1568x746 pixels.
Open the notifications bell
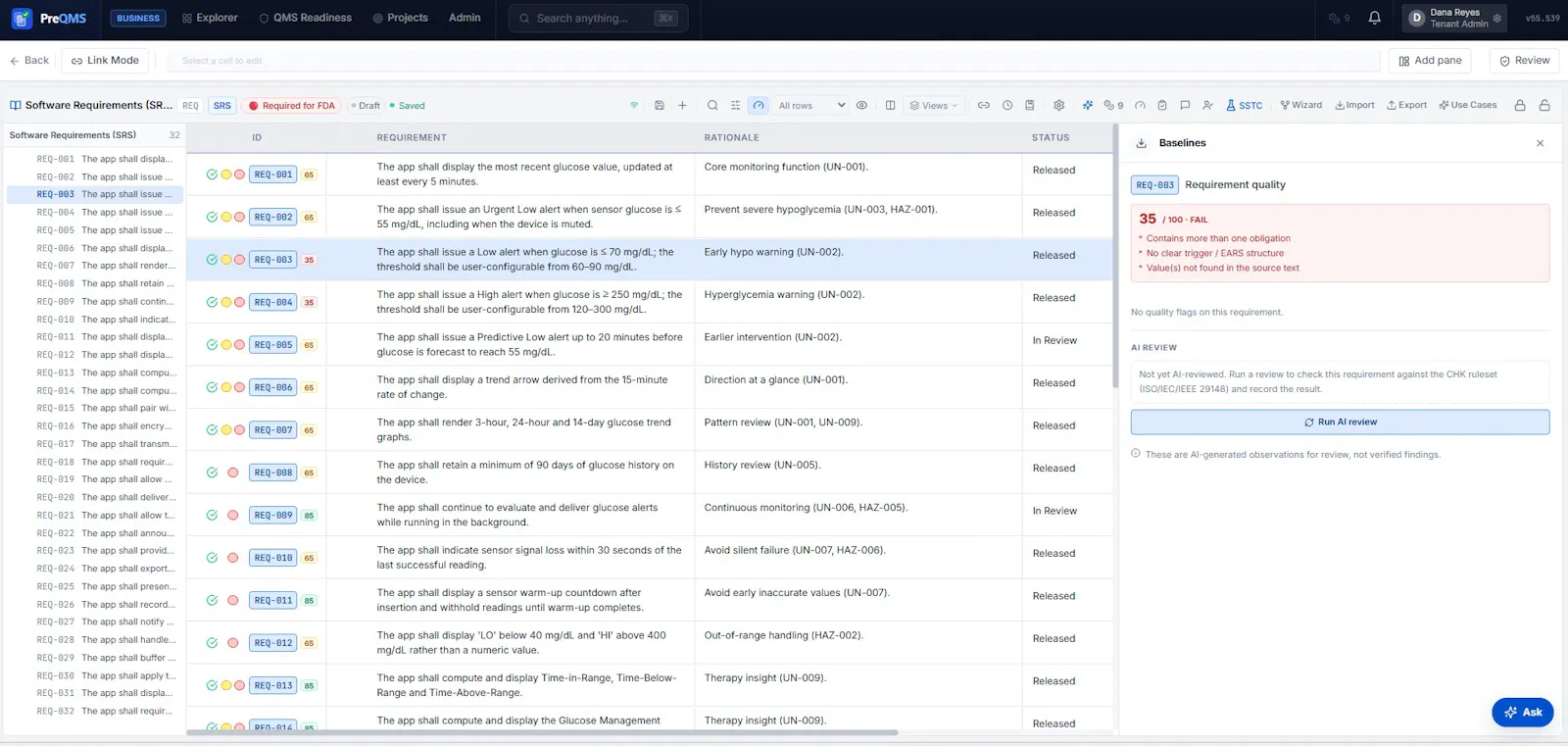(x=1374, y=18)
